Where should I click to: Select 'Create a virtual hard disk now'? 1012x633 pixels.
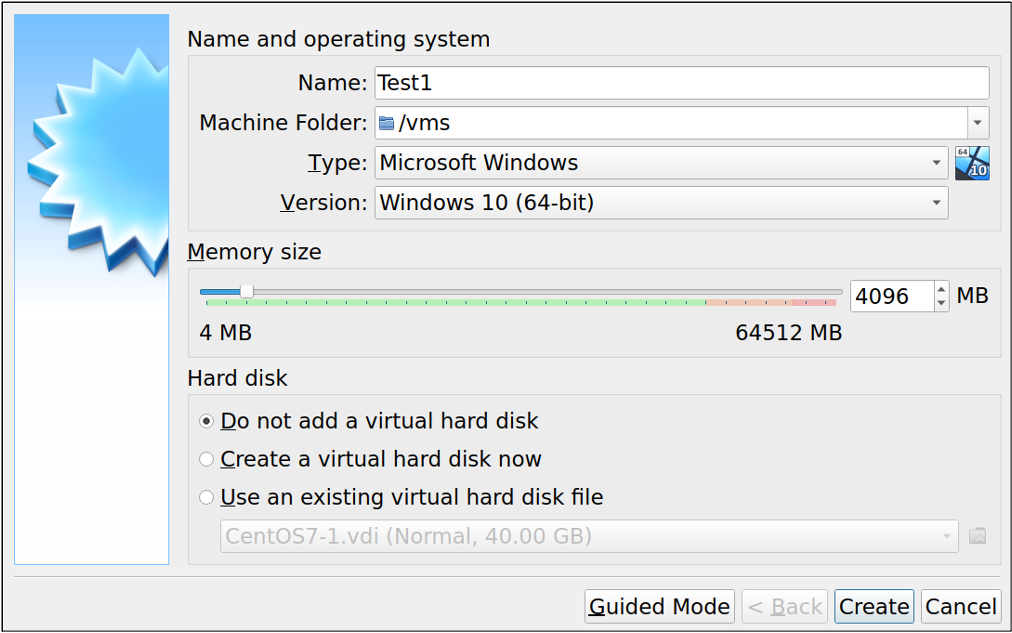click(x=206, y=459)
